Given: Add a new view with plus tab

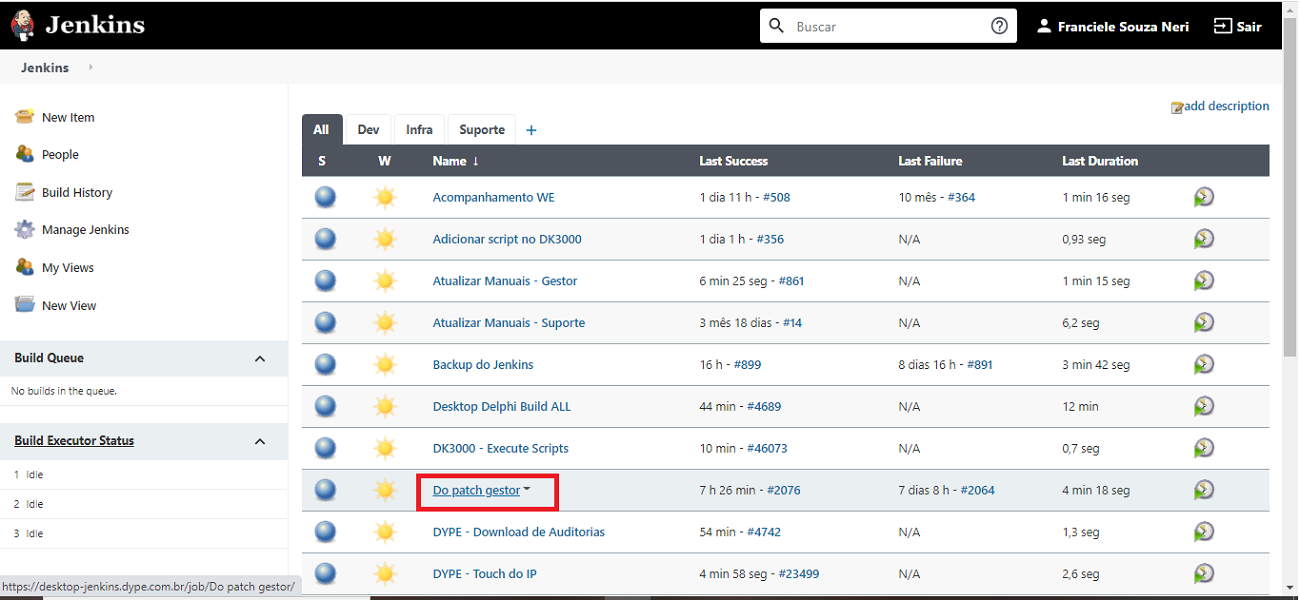Looking at the screenshot, I should (531, 130).
